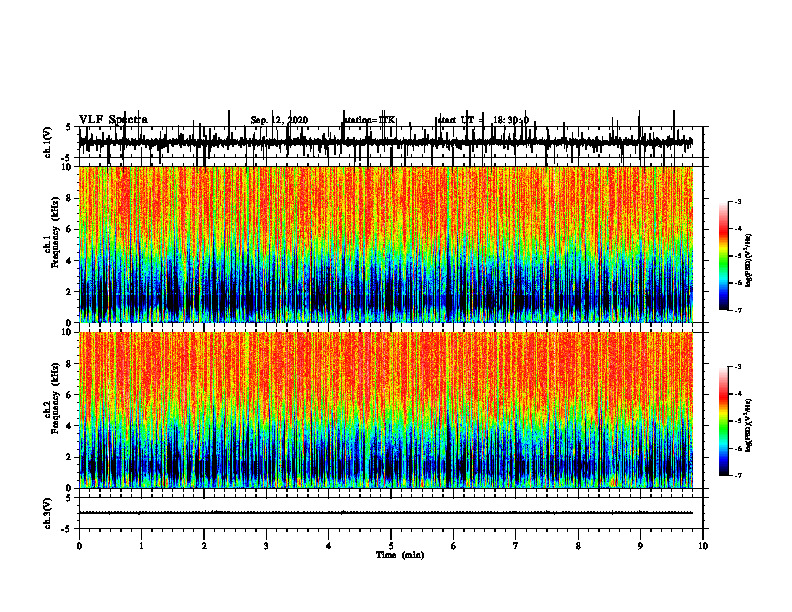Click the time axis tick label '8'

[578, 546]
